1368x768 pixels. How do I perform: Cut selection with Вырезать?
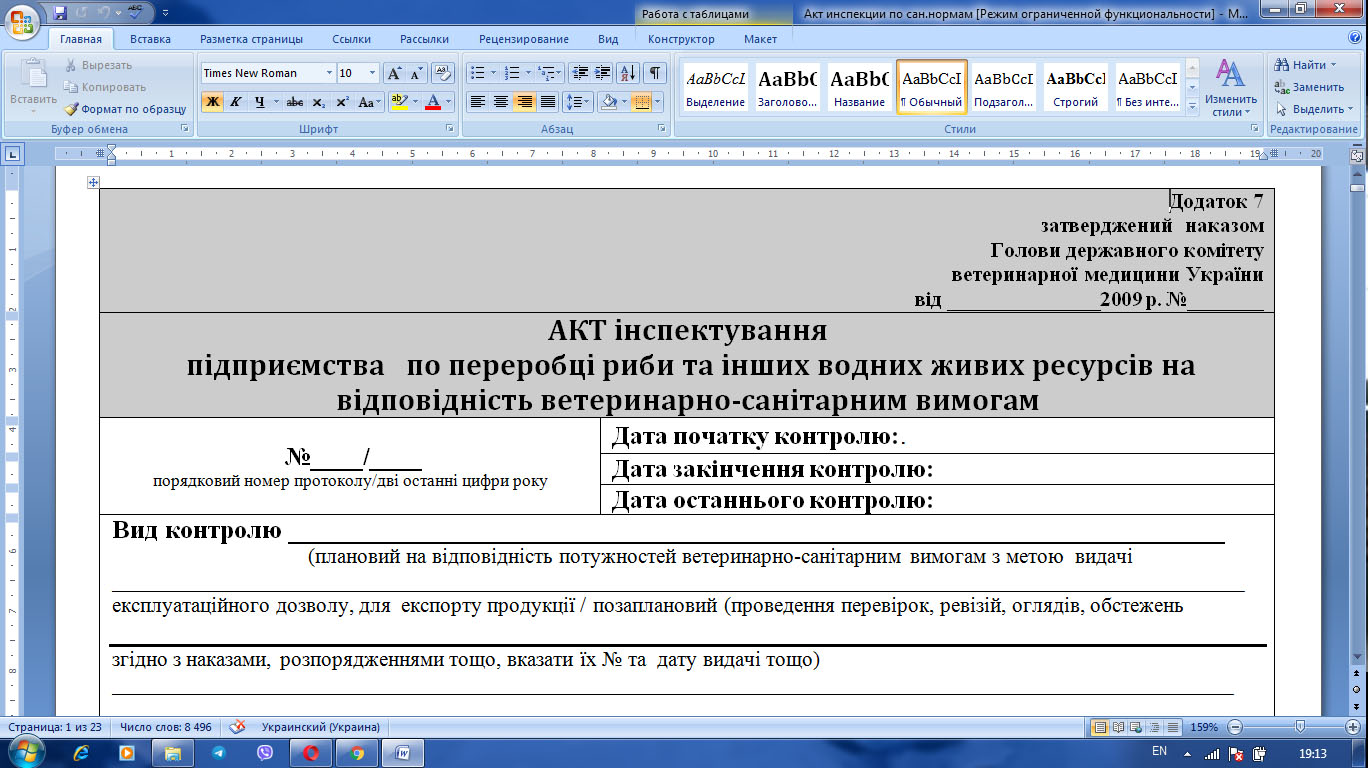coord(98,65)
